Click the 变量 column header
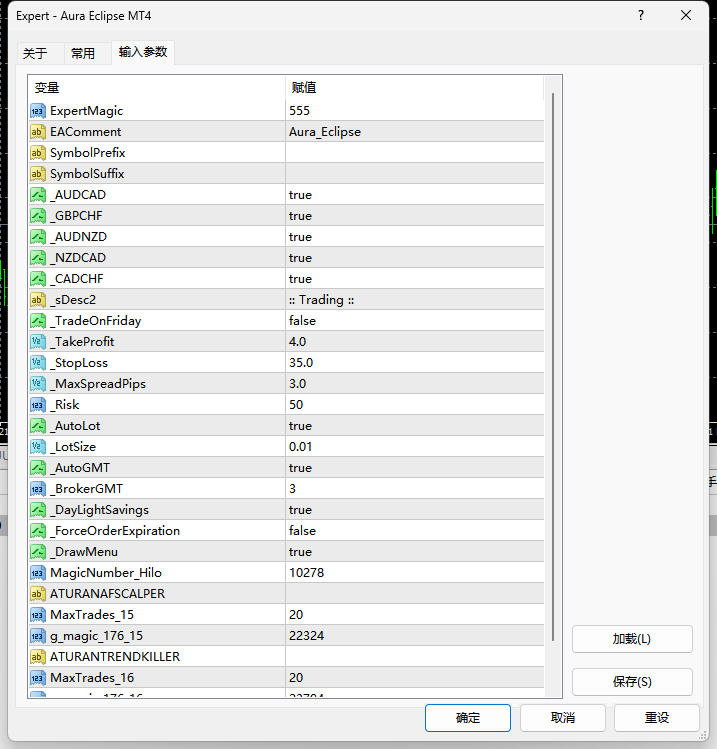This screenshot has height=749, width=717. click(157, 88)
